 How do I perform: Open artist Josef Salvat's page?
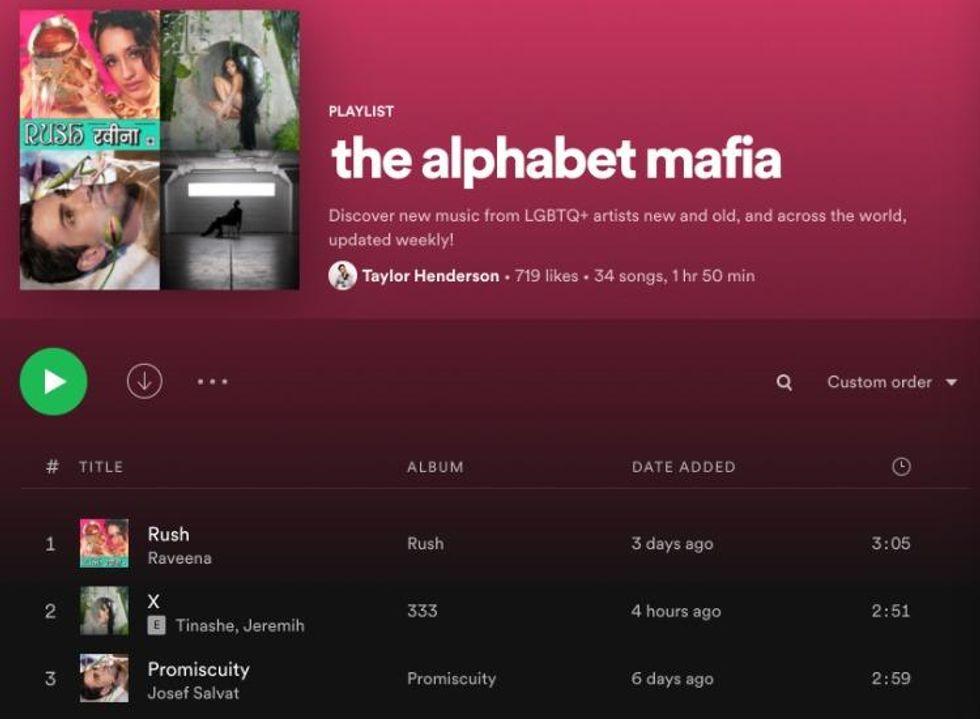click(x=193, y=693)
